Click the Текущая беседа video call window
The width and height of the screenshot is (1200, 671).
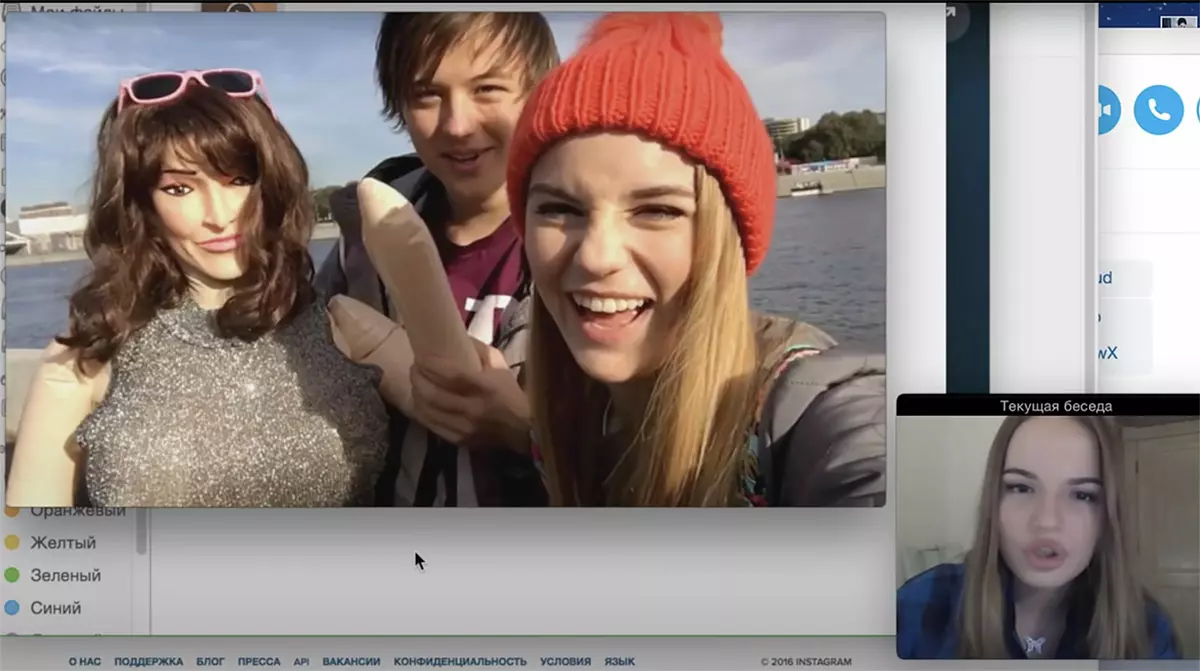coord(1047,530)
